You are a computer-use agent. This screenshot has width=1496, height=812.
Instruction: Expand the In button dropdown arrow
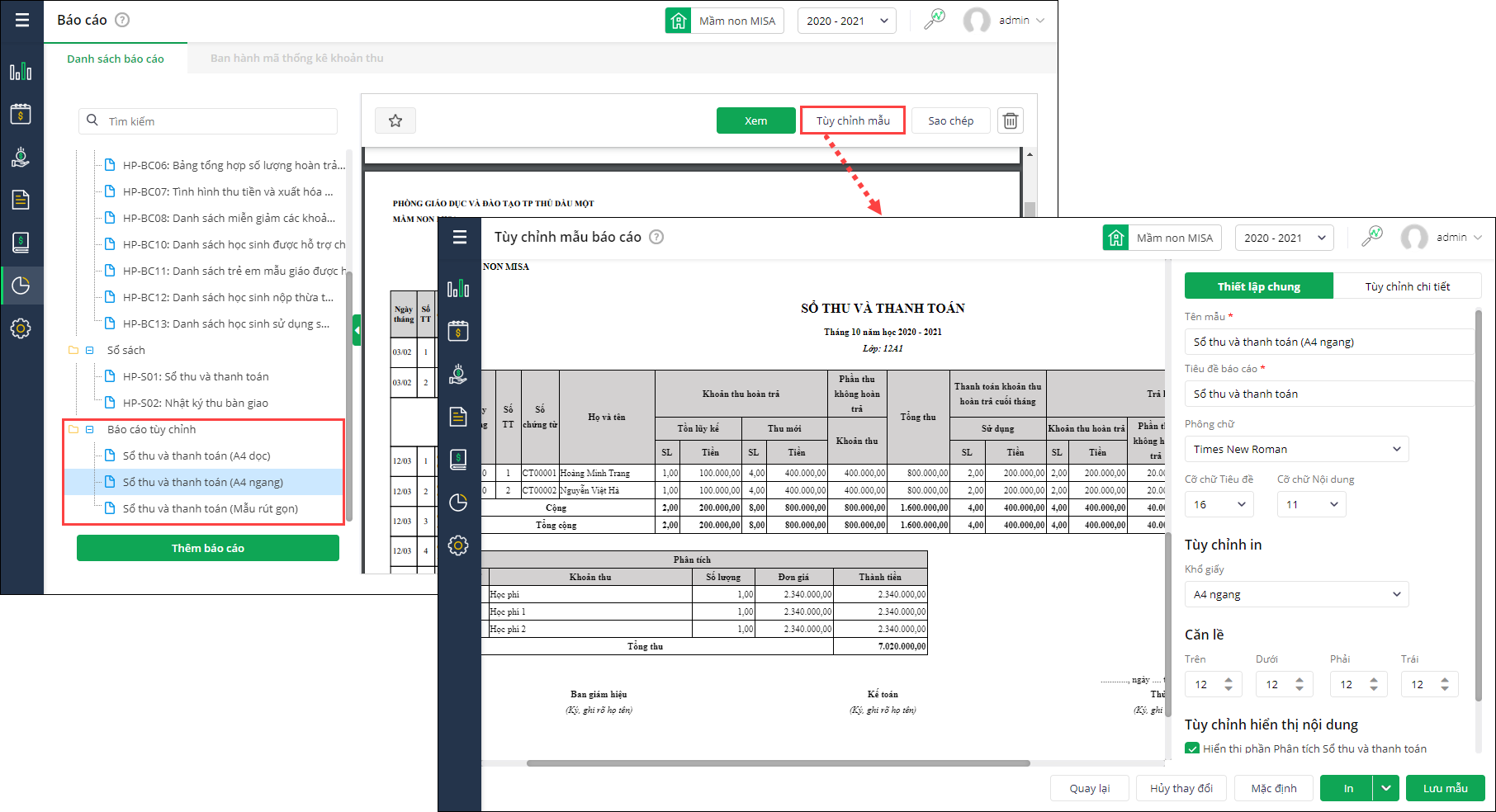point(1386,788)
